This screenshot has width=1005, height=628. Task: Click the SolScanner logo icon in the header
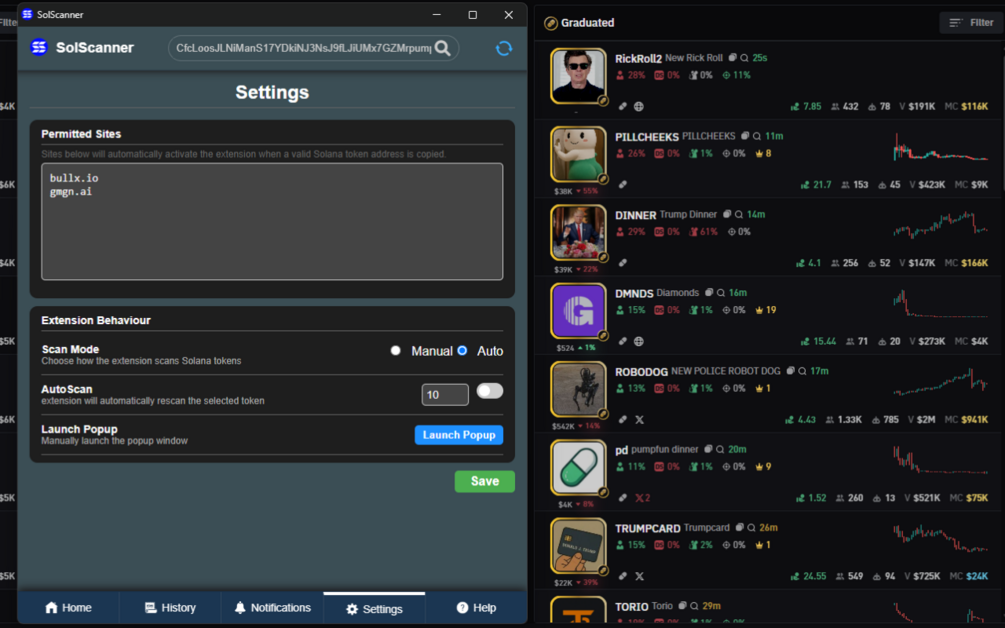tap(39, 47)
